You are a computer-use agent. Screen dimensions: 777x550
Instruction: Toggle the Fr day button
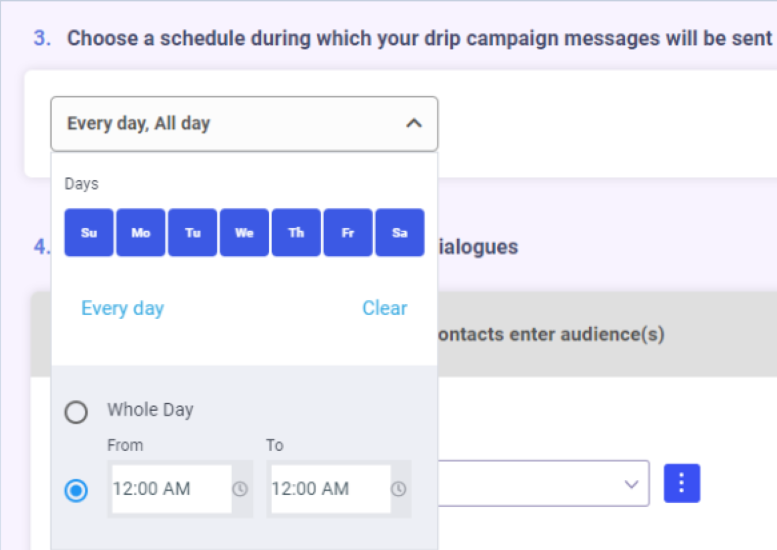click(348, 233)
